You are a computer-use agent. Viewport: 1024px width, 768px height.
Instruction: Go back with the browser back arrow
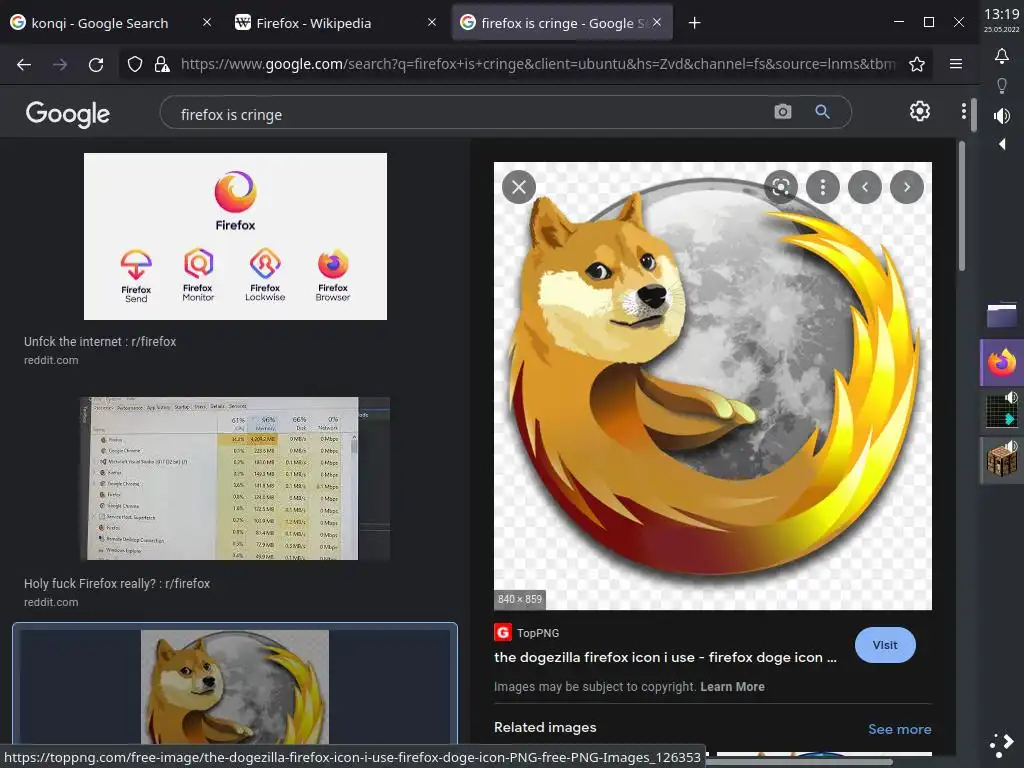coord(24,64)
